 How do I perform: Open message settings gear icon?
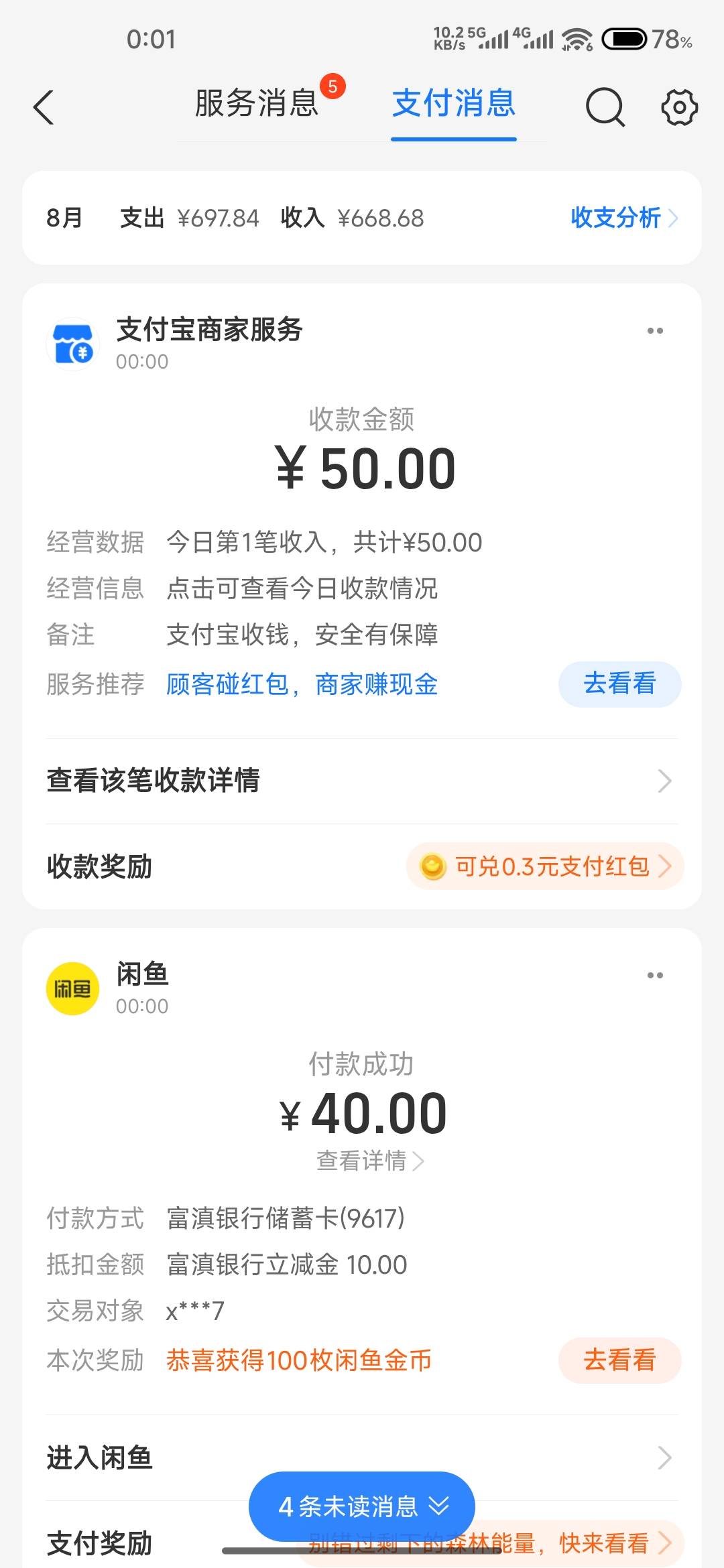679,107
